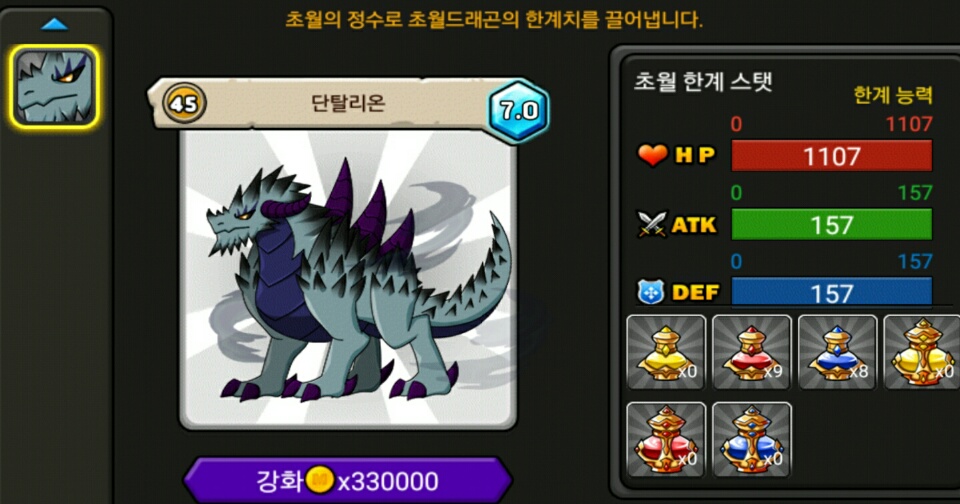Select the small red essence potion x9
This screenshot has height=504, width=960.
752,352
